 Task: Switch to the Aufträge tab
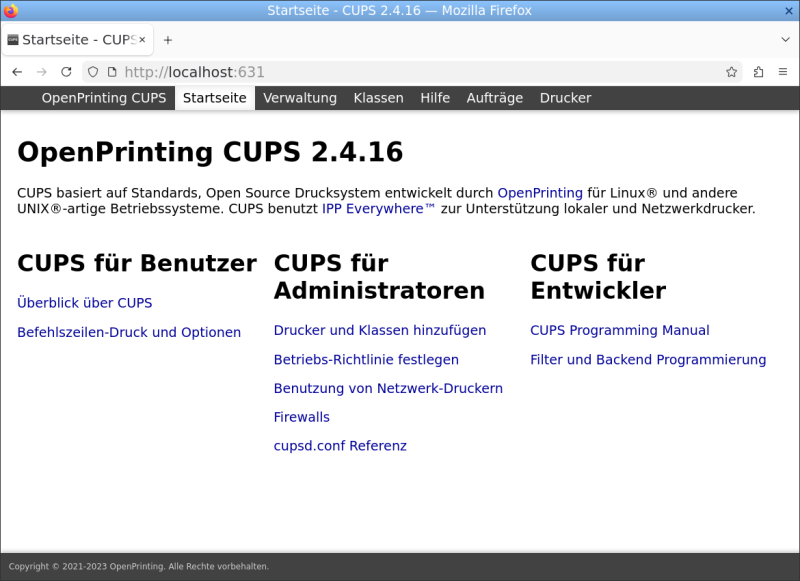pos(494,98)
